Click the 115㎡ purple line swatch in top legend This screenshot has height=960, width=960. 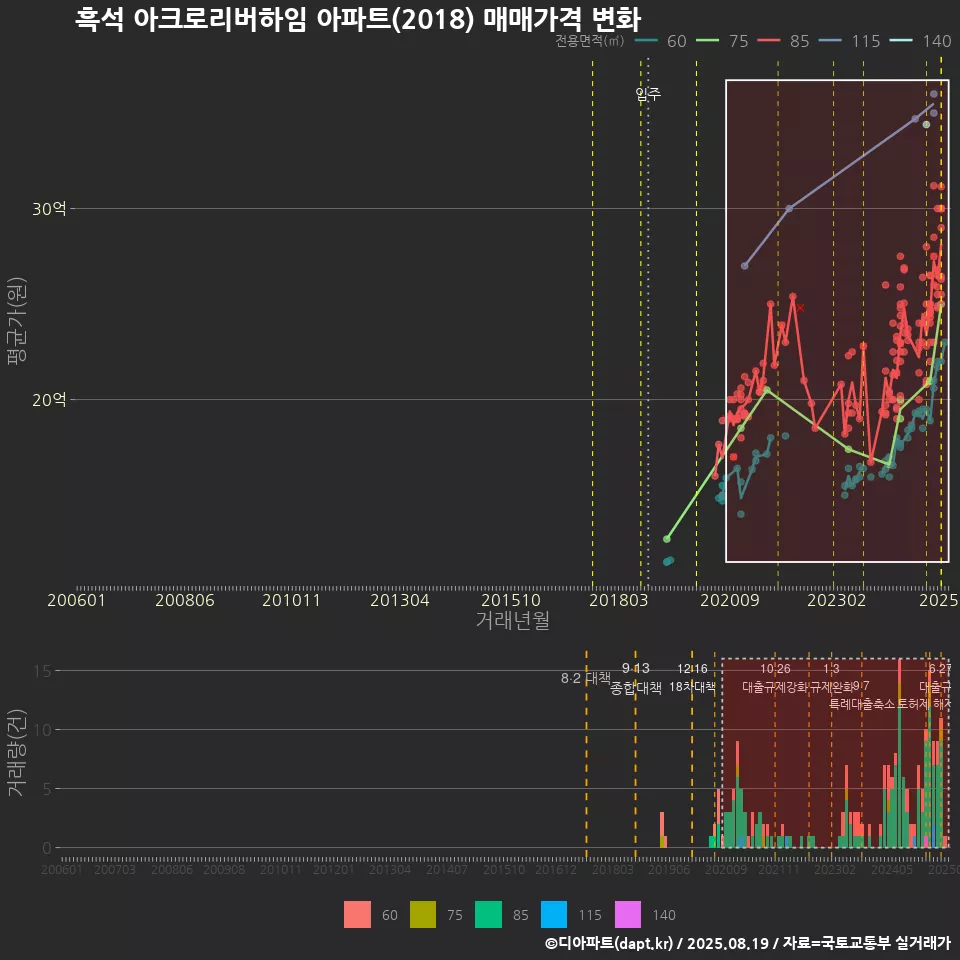[x=830, y=41]
